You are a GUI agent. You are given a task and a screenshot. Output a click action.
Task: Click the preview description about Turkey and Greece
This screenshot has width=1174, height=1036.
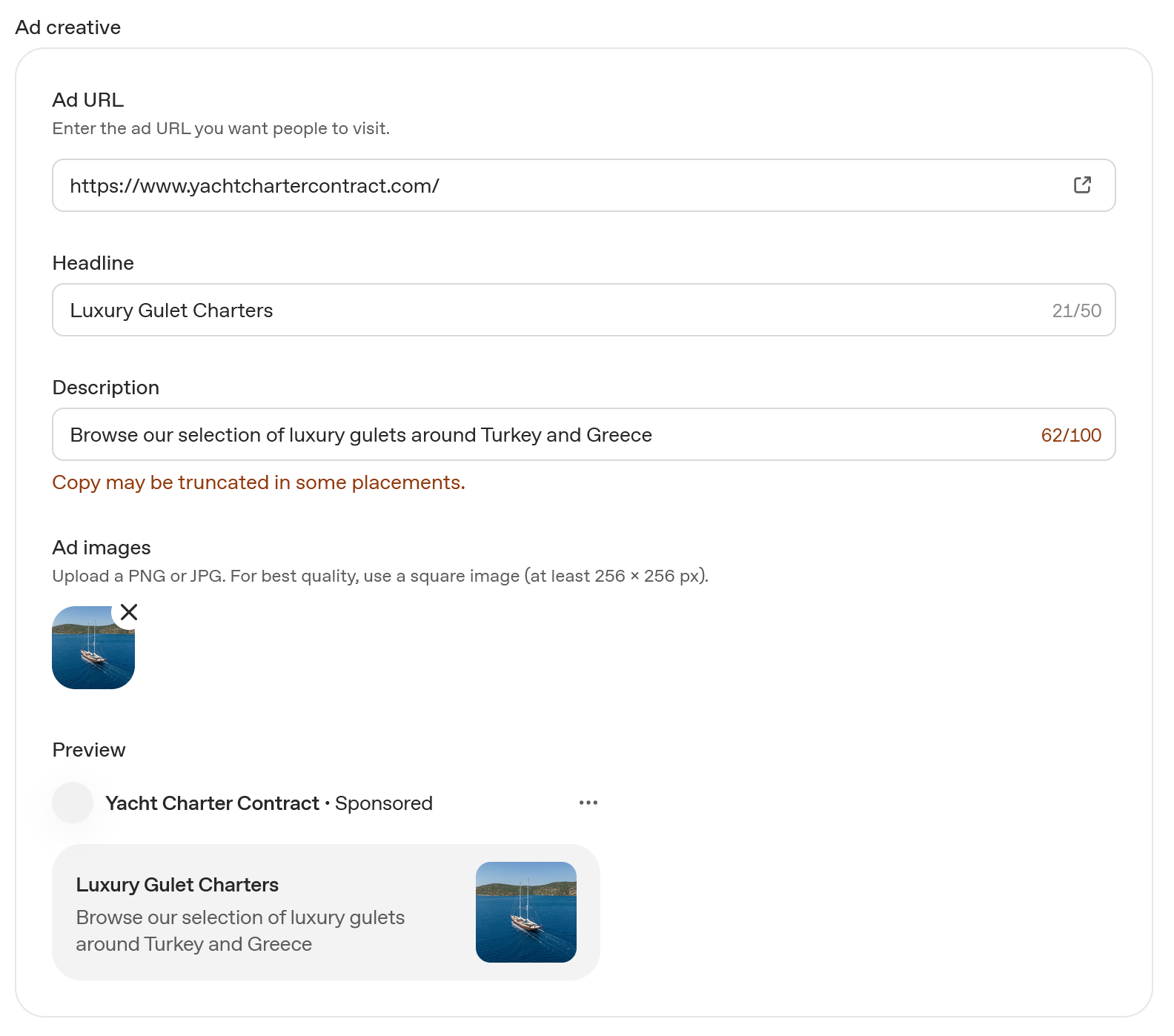(240, 931)
